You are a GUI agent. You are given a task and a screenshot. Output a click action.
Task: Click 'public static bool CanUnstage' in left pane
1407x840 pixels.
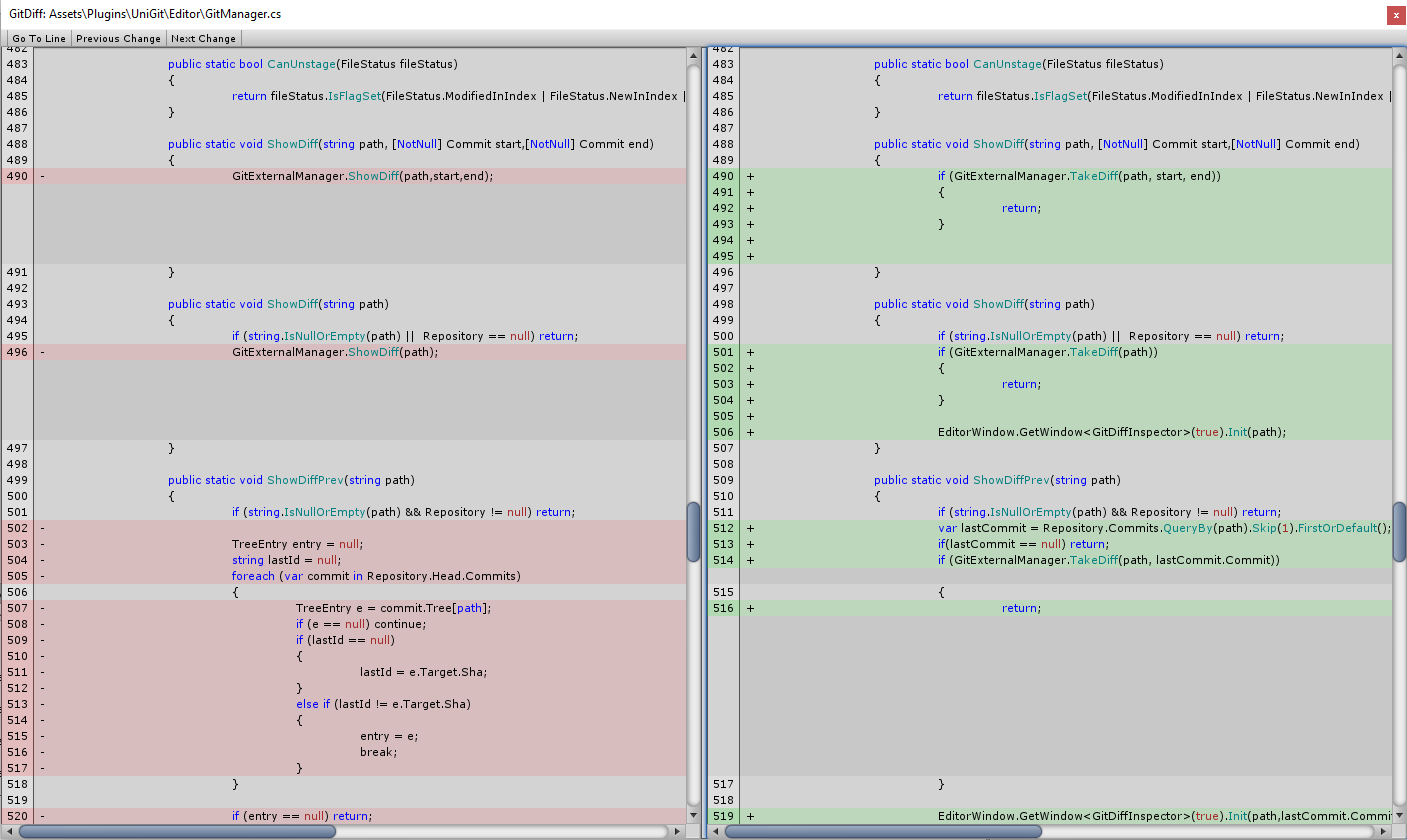click(312, 64)
